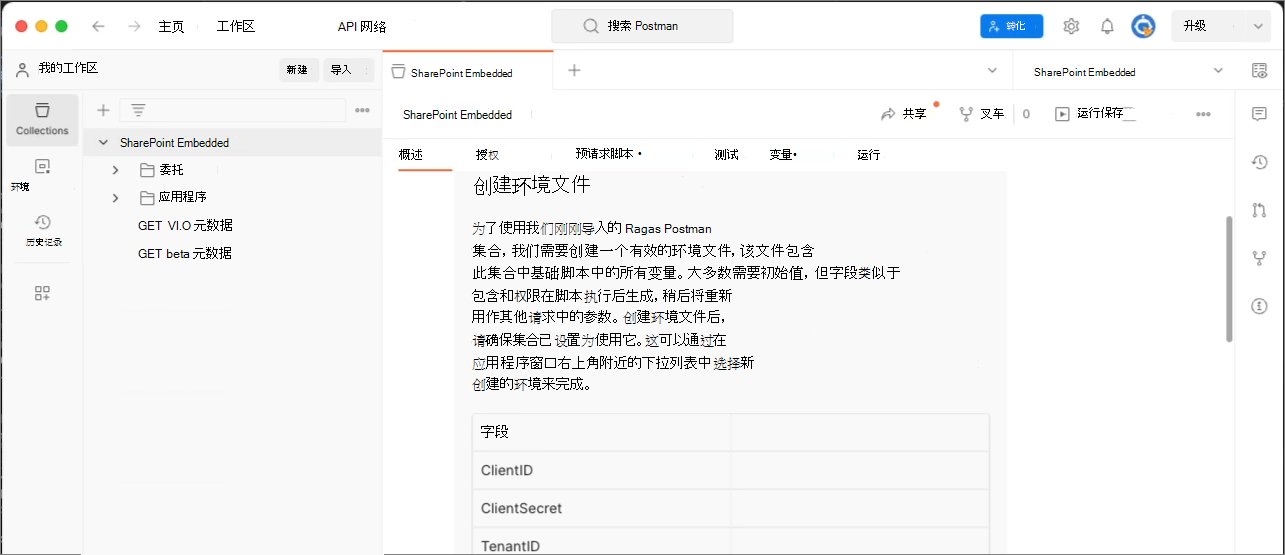Click the 我的工作区 workspace name

[68, 68]
